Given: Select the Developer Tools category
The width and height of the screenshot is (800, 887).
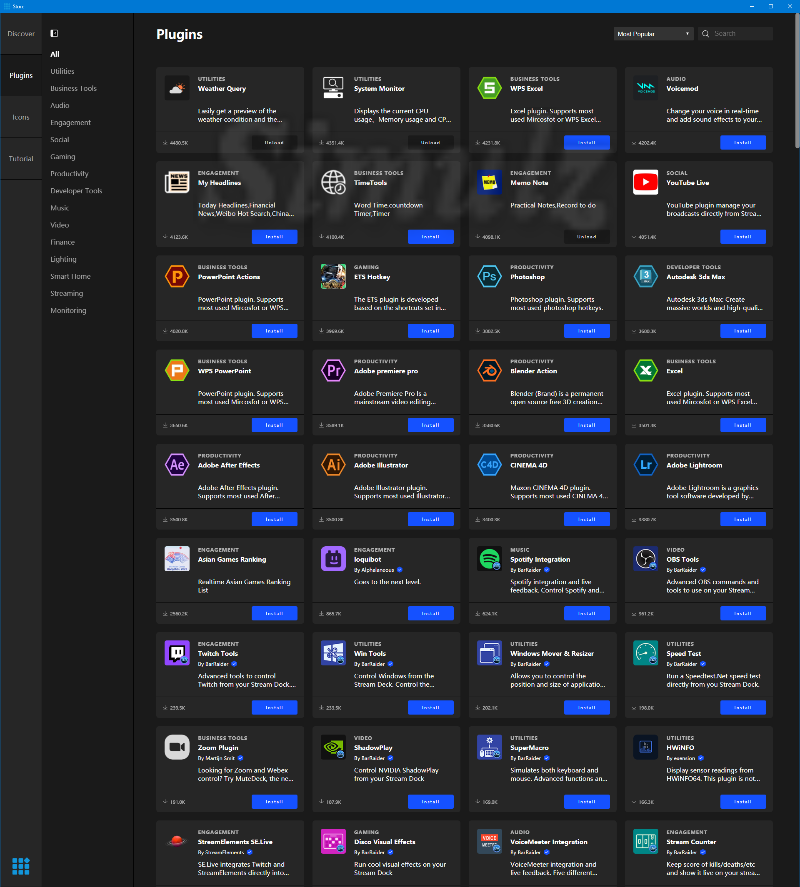Looking at the screenshot, I should [76, 191].
